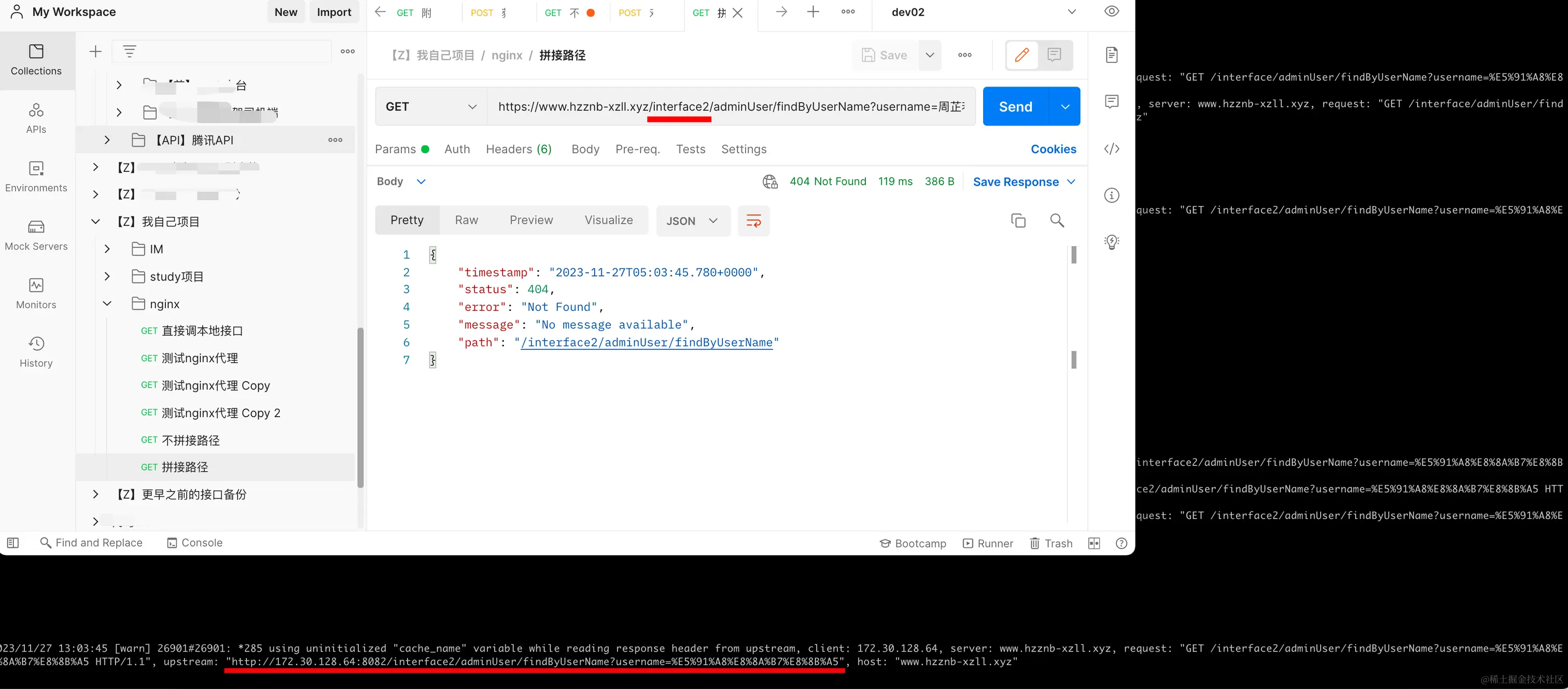Click the environment quick look eye icon

1112,11
